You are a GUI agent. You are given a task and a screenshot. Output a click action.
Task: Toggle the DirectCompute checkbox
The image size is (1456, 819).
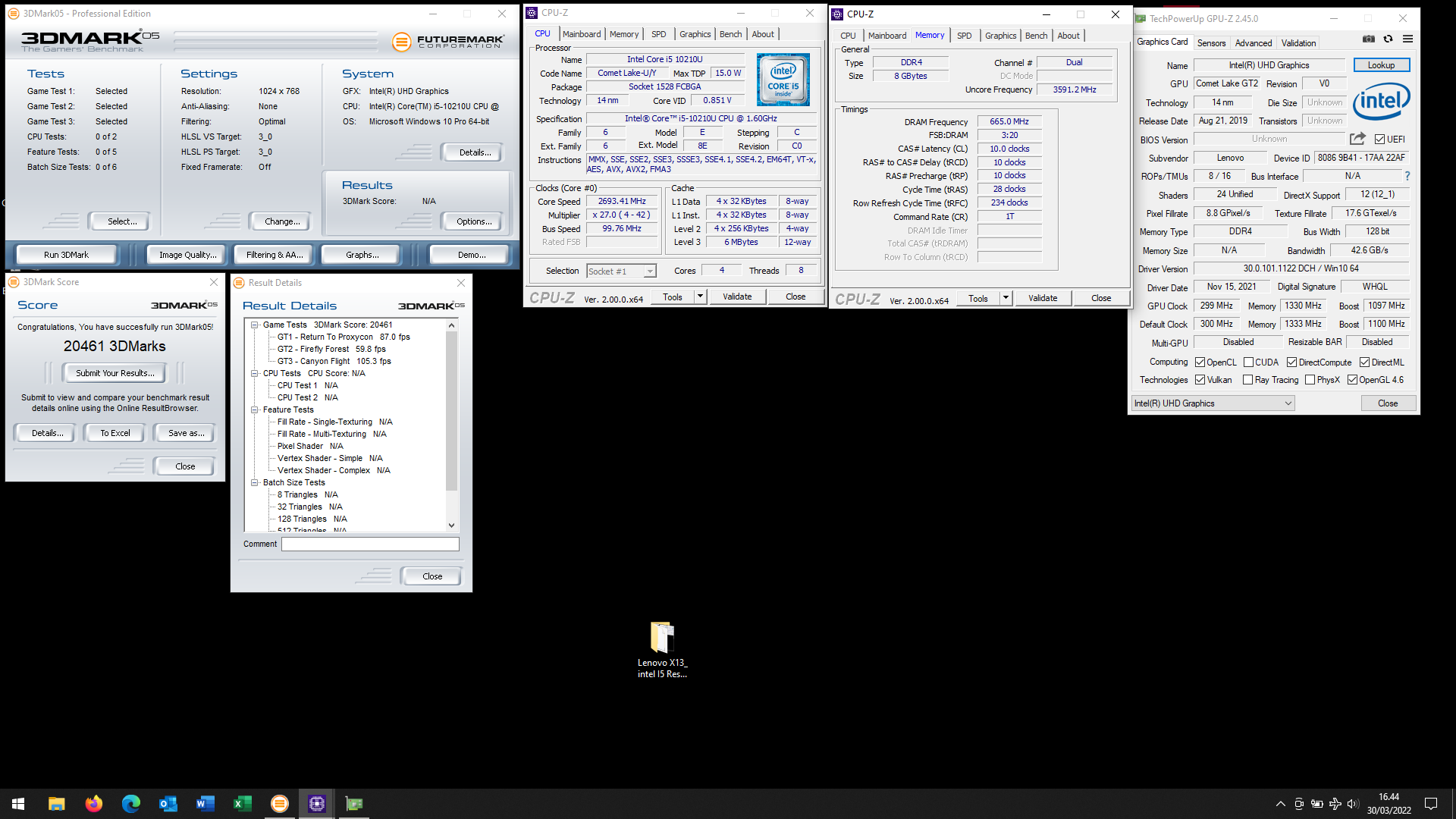1291,362
